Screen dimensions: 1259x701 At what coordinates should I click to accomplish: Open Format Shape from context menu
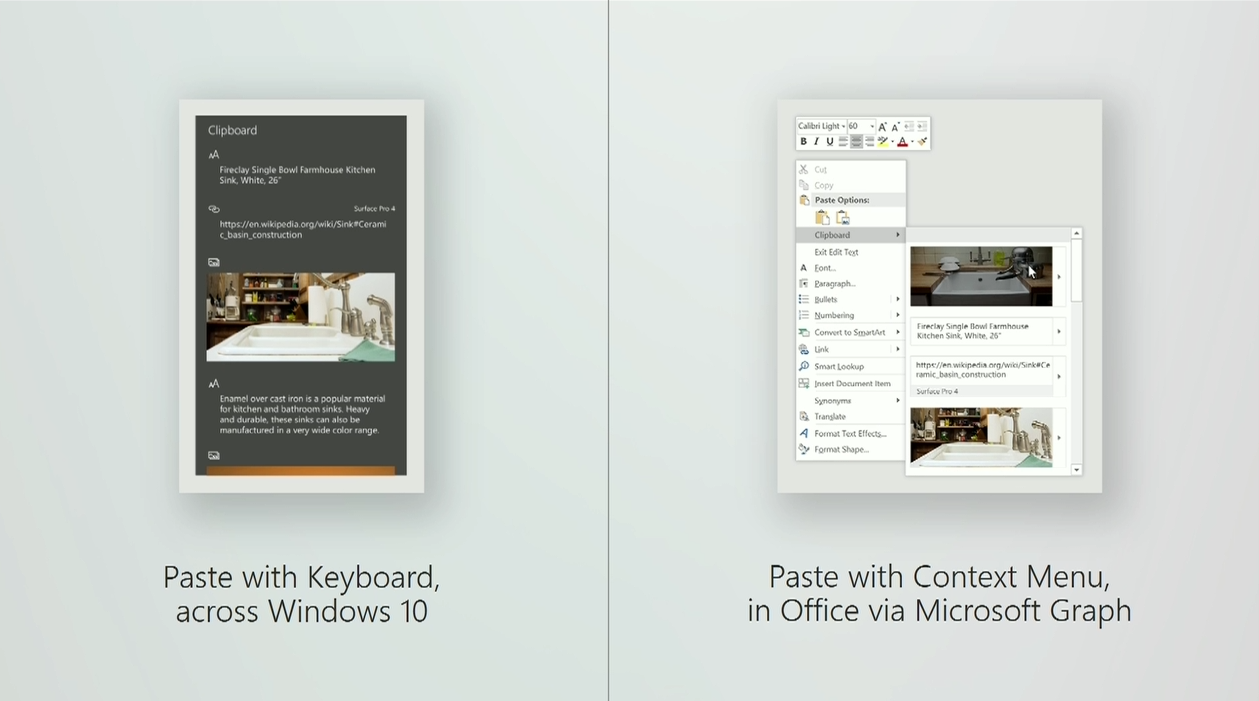point(841,450)
